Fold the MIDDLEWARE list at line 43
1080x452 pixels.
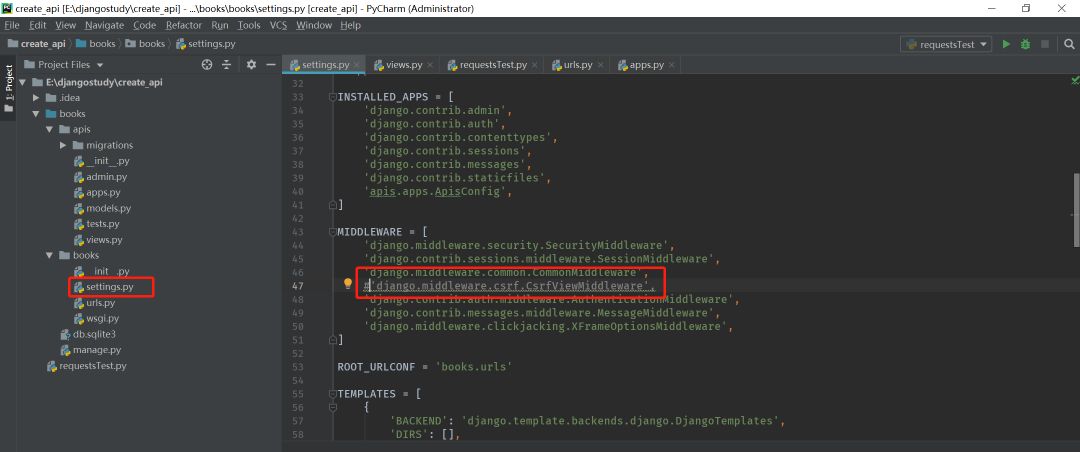(x=333, y=232)
